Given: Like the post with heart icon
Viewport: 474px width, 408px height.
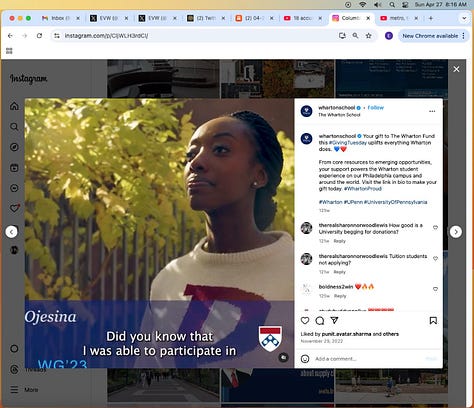Looking at the screenshot, I should (305, 320).
